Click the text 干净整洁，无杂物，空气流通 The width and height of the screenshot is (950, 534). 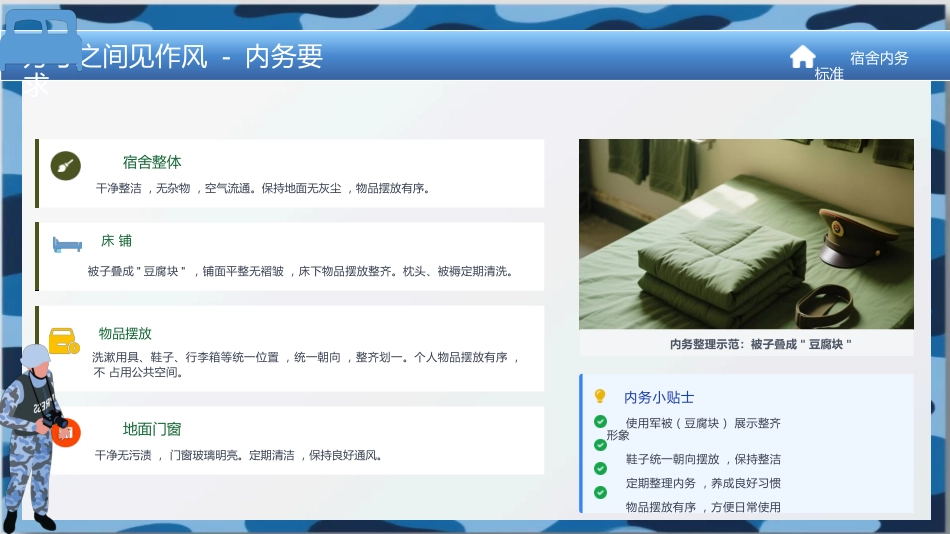tap(172, 189)
